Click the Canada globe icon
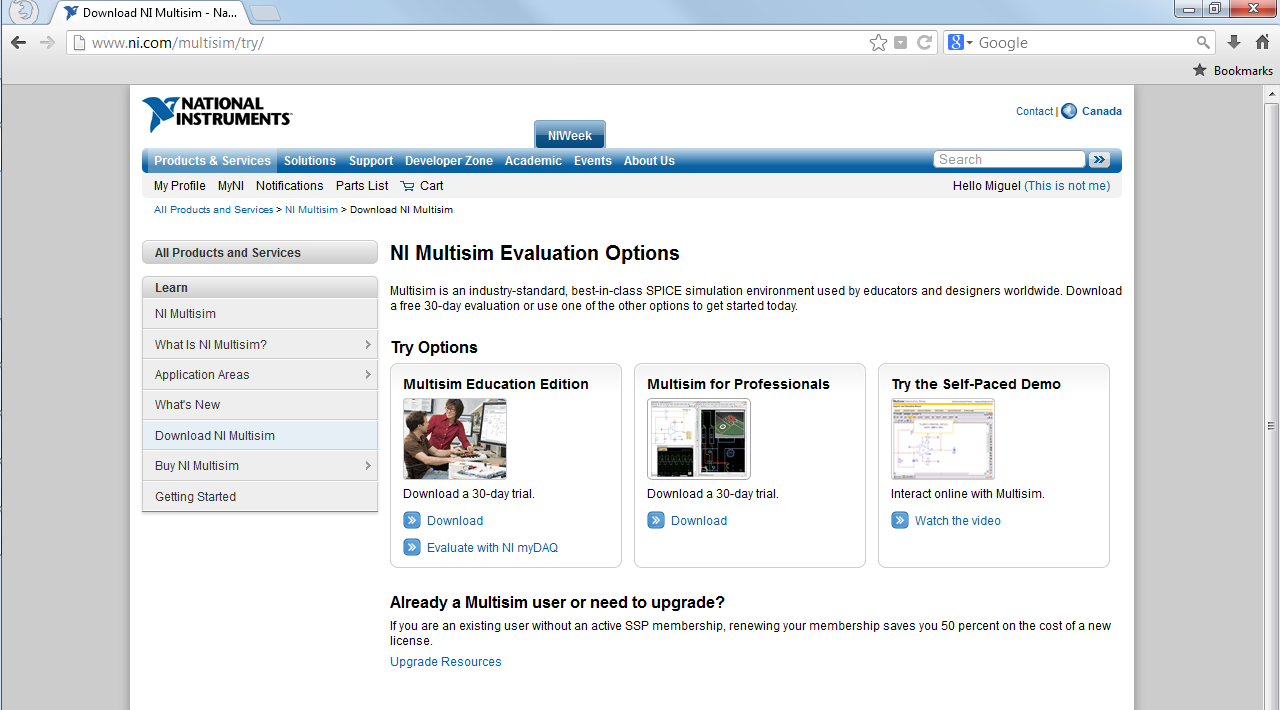The height and width of the screenshot is (710, 1280). pos(1069,111)
